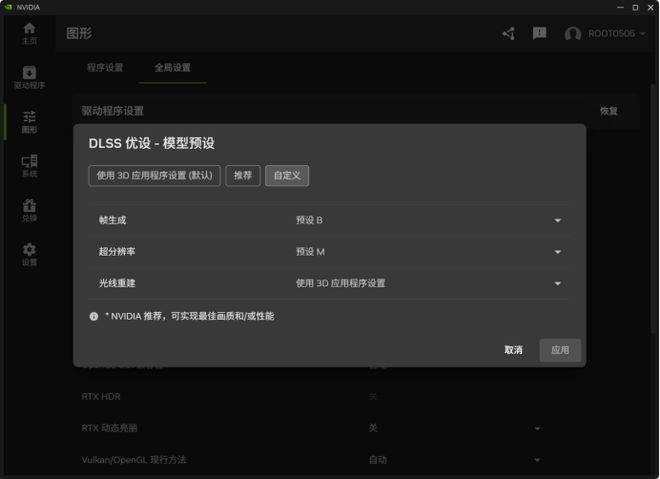Open the 驱动程序 drivers sidebar icon

pyautogui.click(x=29, y=77)
